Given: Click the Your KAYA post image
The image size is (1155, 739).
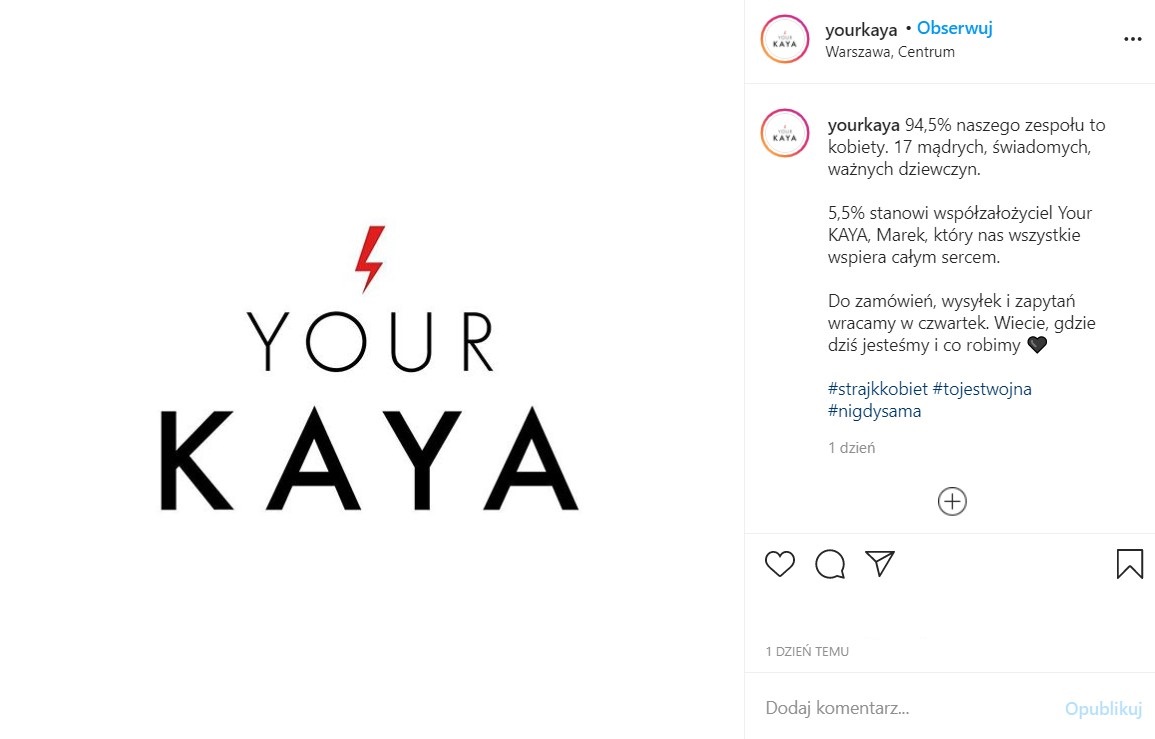Looking at the screenshot, I should tap(371, 369).
